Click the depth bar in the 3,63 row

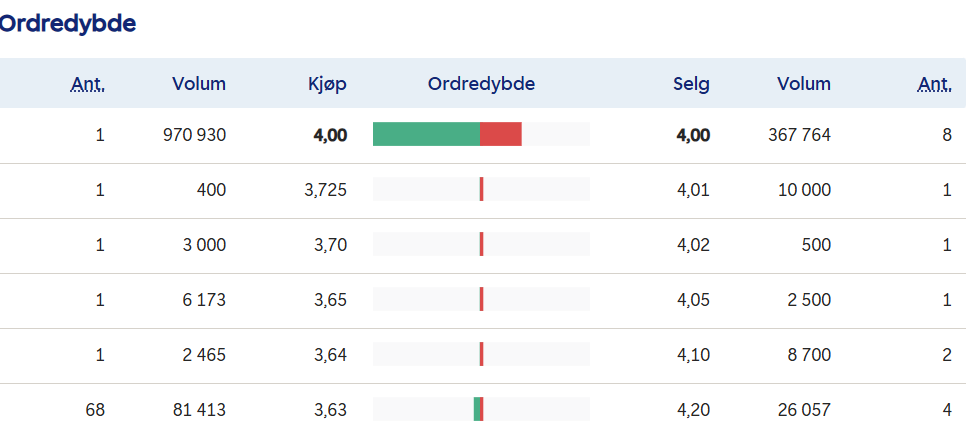pyautogui.click(x=479, y=409)
